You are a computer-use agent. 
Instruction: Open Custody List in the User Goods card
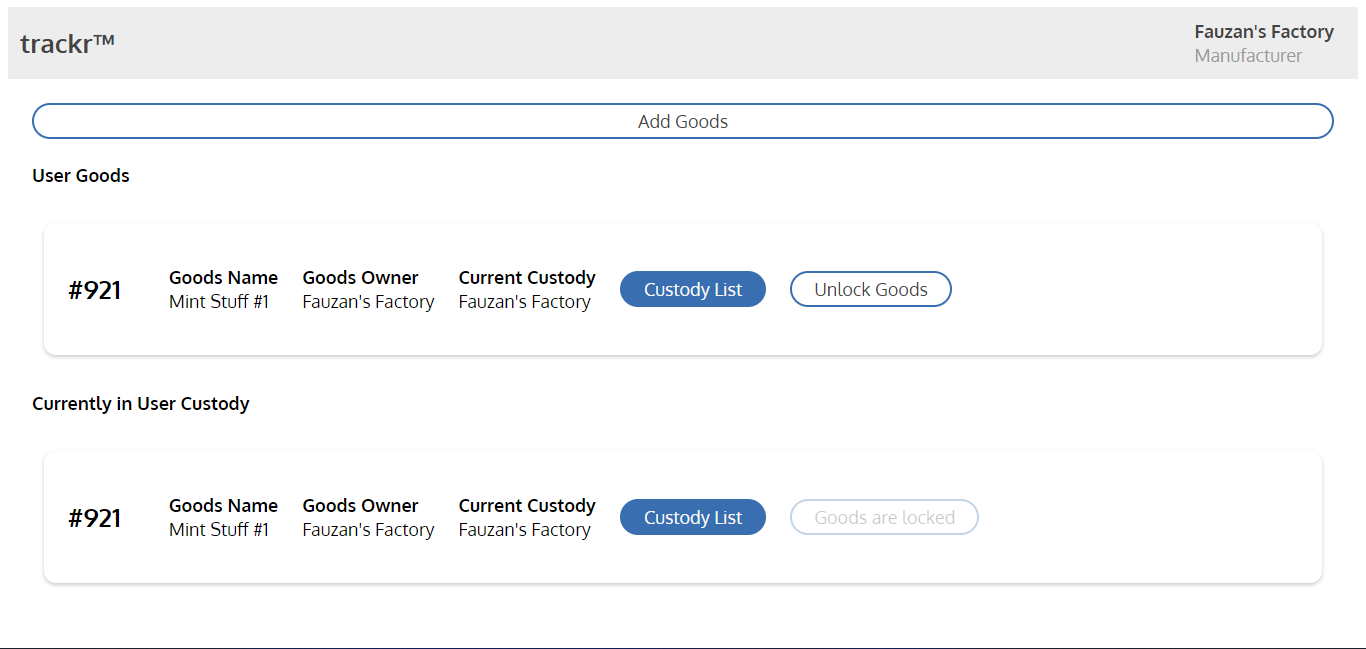click(692, 290)
